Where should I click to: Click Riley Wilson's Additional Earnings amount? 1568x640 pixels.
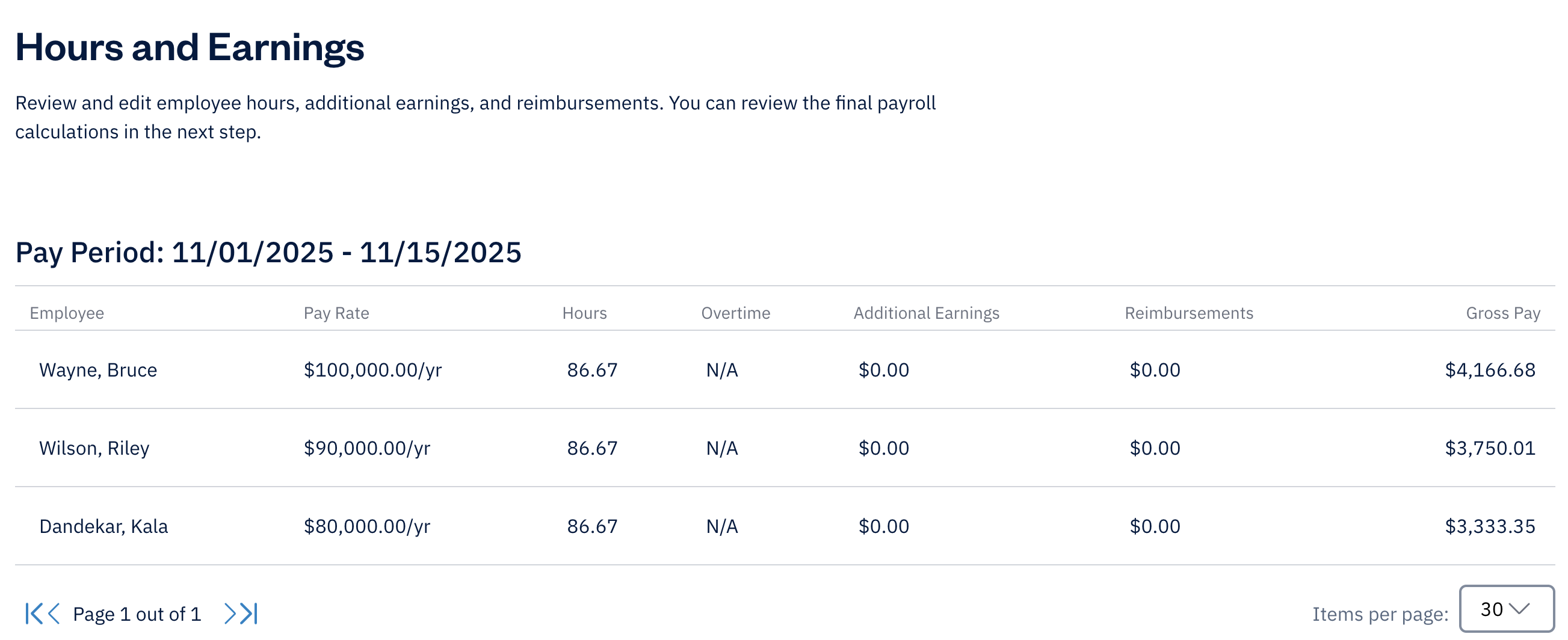[883, 448]
